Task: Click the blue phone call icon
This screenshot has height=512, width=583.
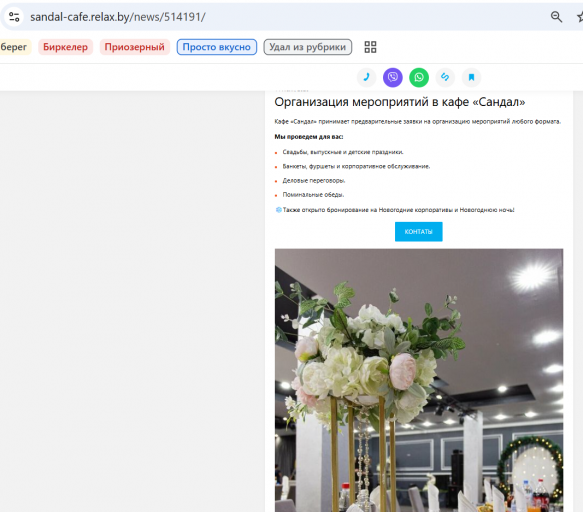Action: [367, 77]
